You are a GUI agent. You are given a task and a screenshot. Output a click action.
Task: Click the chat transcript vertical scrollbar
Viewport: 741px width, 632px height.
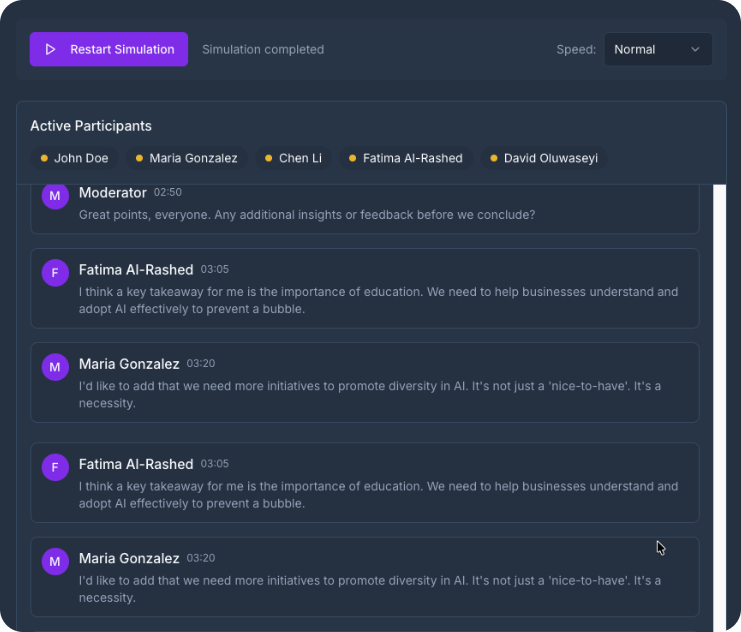pos(719,400)
